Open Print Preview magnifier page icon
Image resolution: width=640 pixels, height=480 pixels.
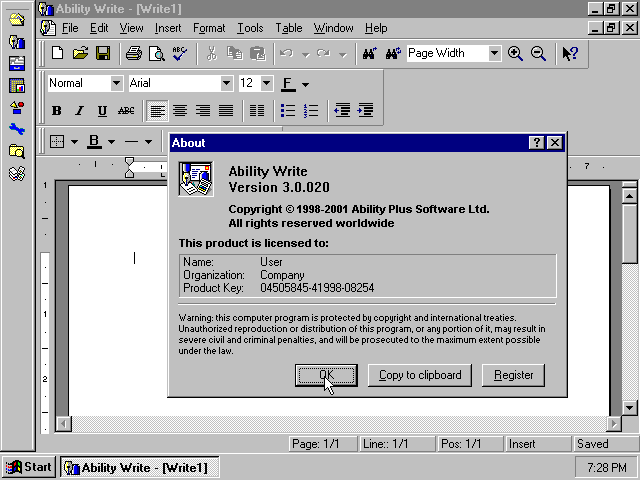157,53
